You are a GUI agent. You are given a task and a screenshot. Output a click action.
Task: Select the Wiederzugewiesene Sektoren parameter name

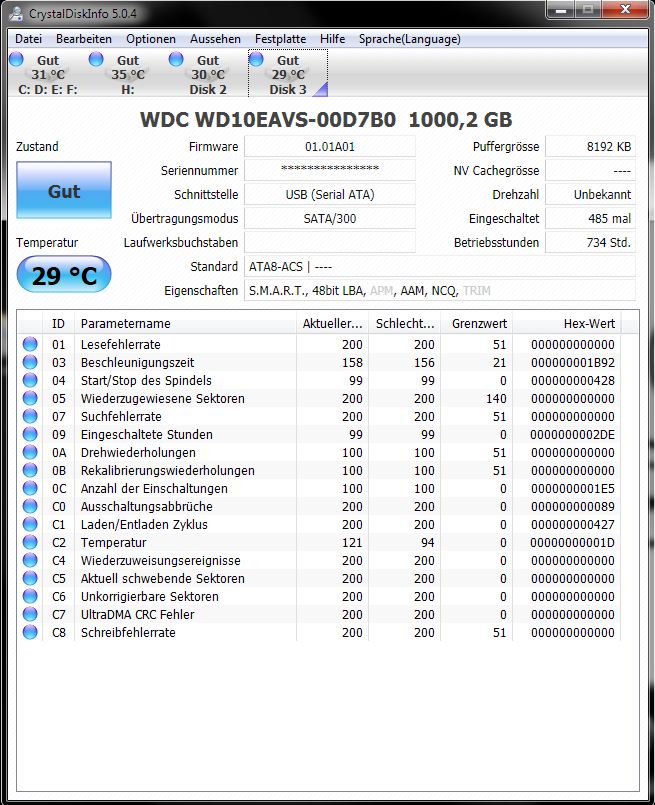tap(163, 398)
